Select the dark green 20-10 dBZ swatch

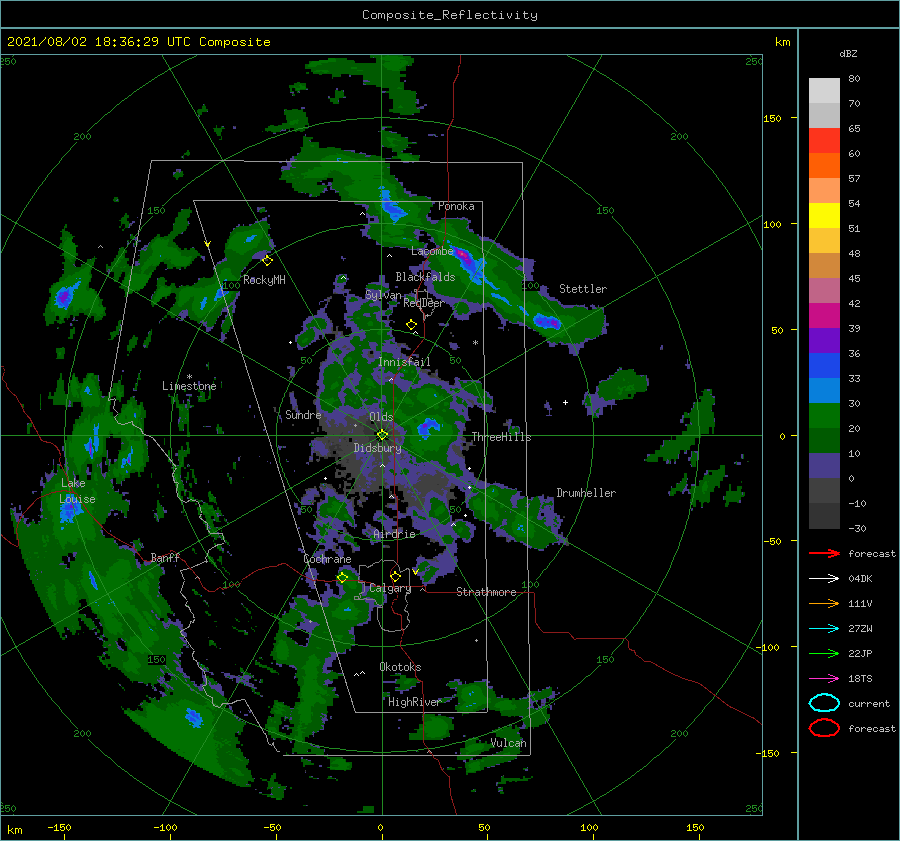(x=824, y=441)
